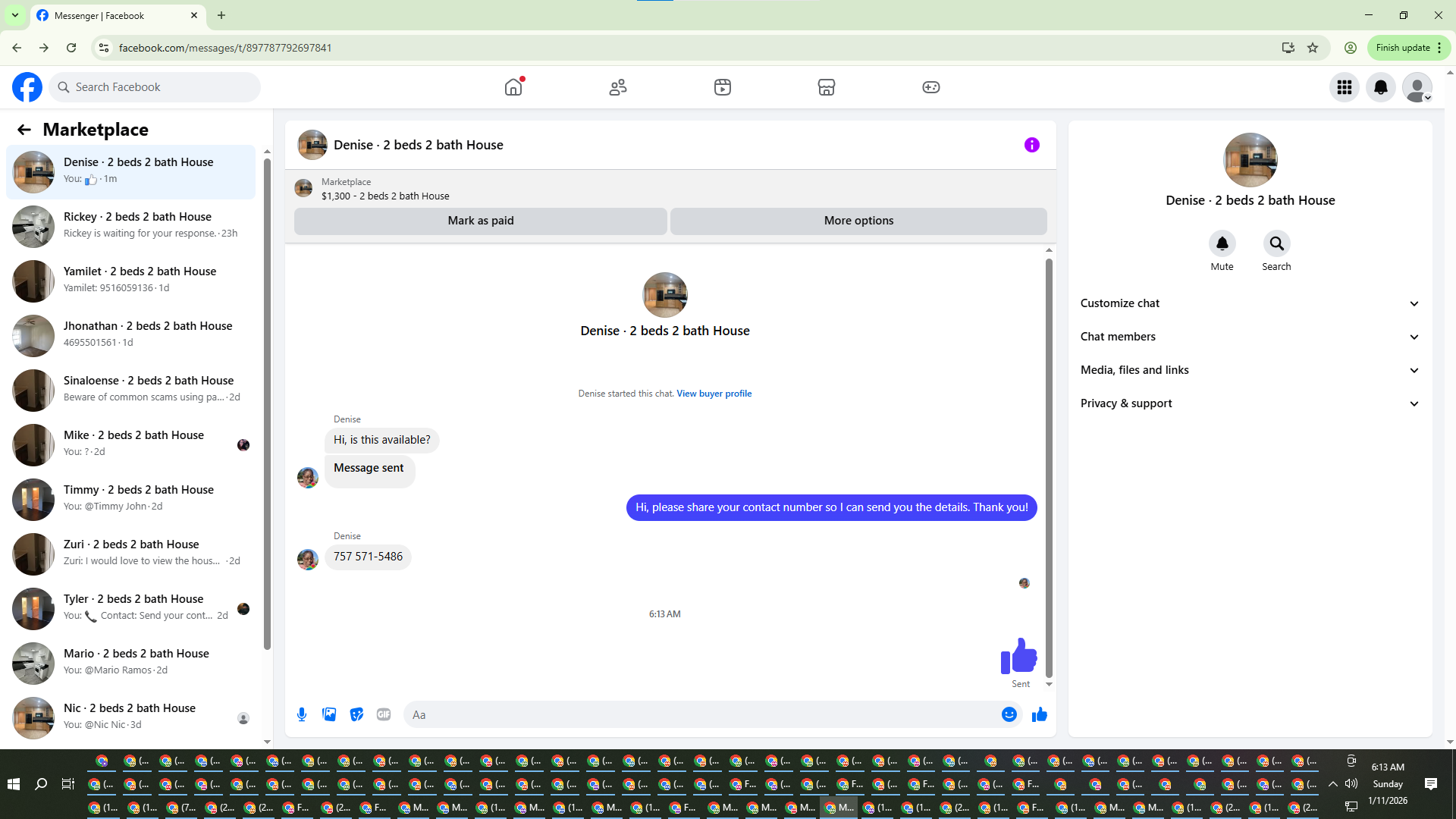
Task: Send a thumbs-up like
Action: point(1040,714)
